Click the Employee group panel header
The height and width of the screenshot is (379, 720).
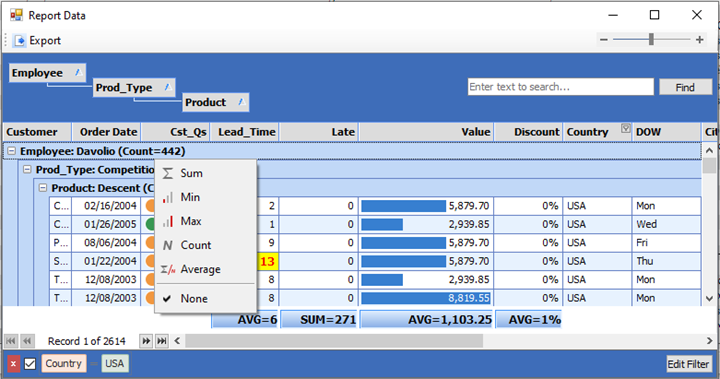[x=47, y=73]
